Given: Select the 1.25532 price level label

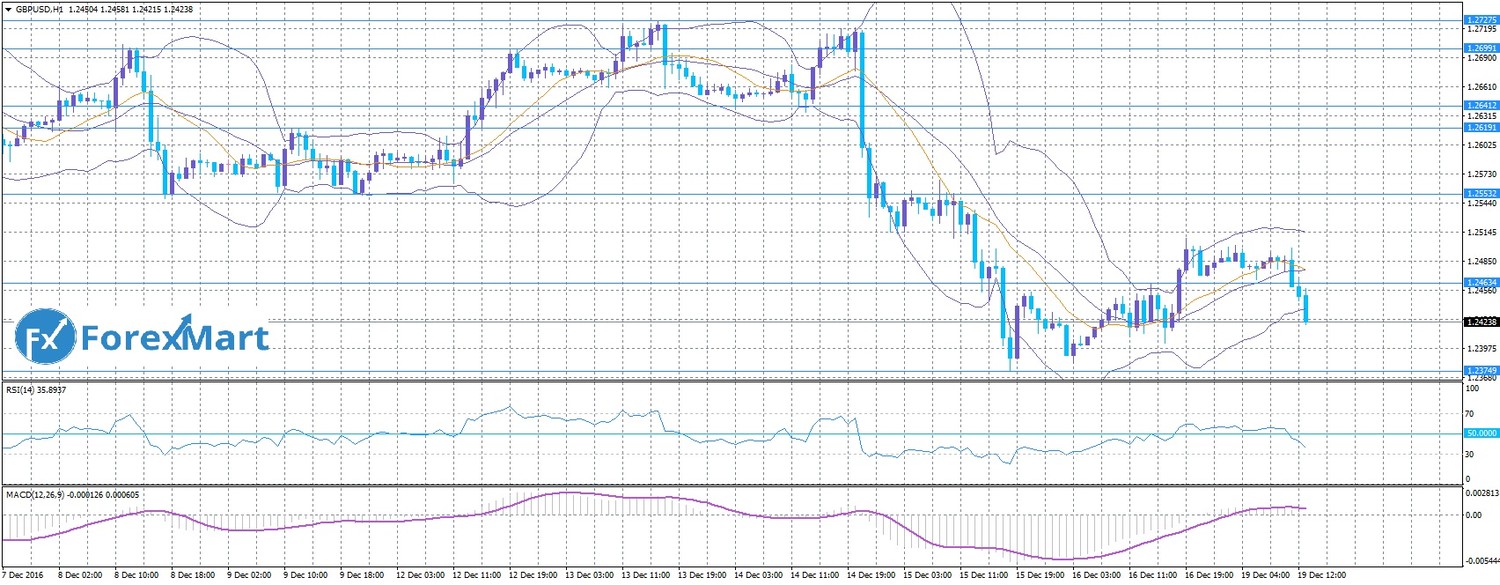Looking at the screenshot, I should coord(1480,193).
